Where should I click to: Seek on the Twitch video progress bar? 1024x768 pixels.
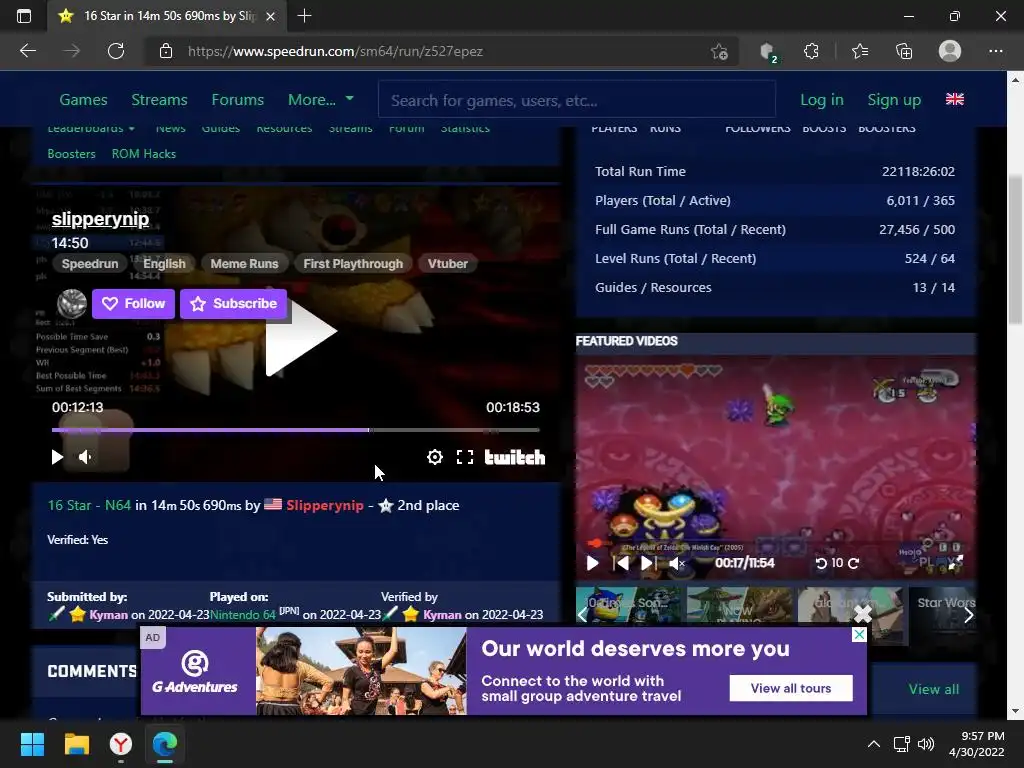(x=295, y=430)
